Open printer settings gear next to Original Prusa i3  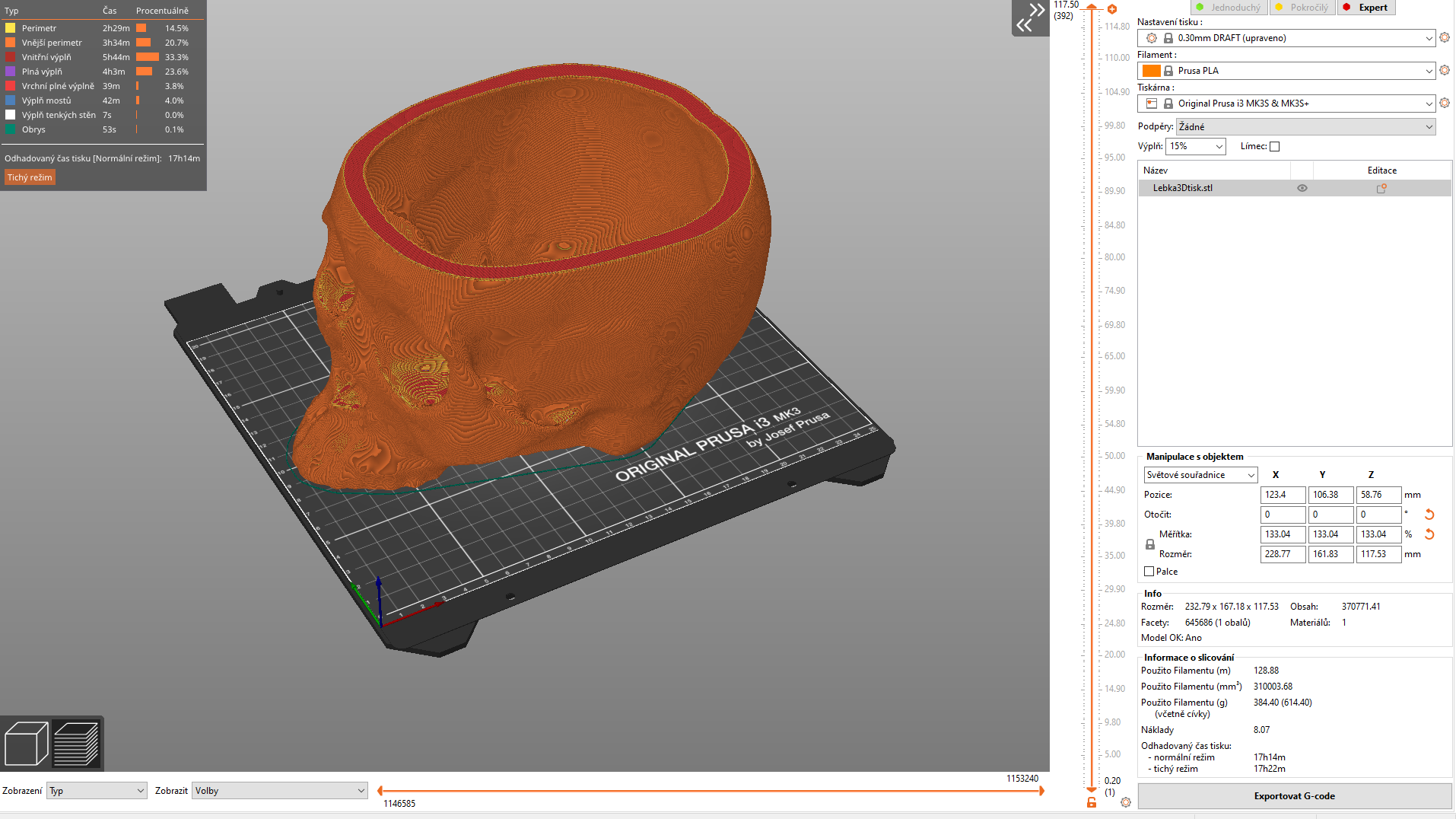tap(1445, 103)
